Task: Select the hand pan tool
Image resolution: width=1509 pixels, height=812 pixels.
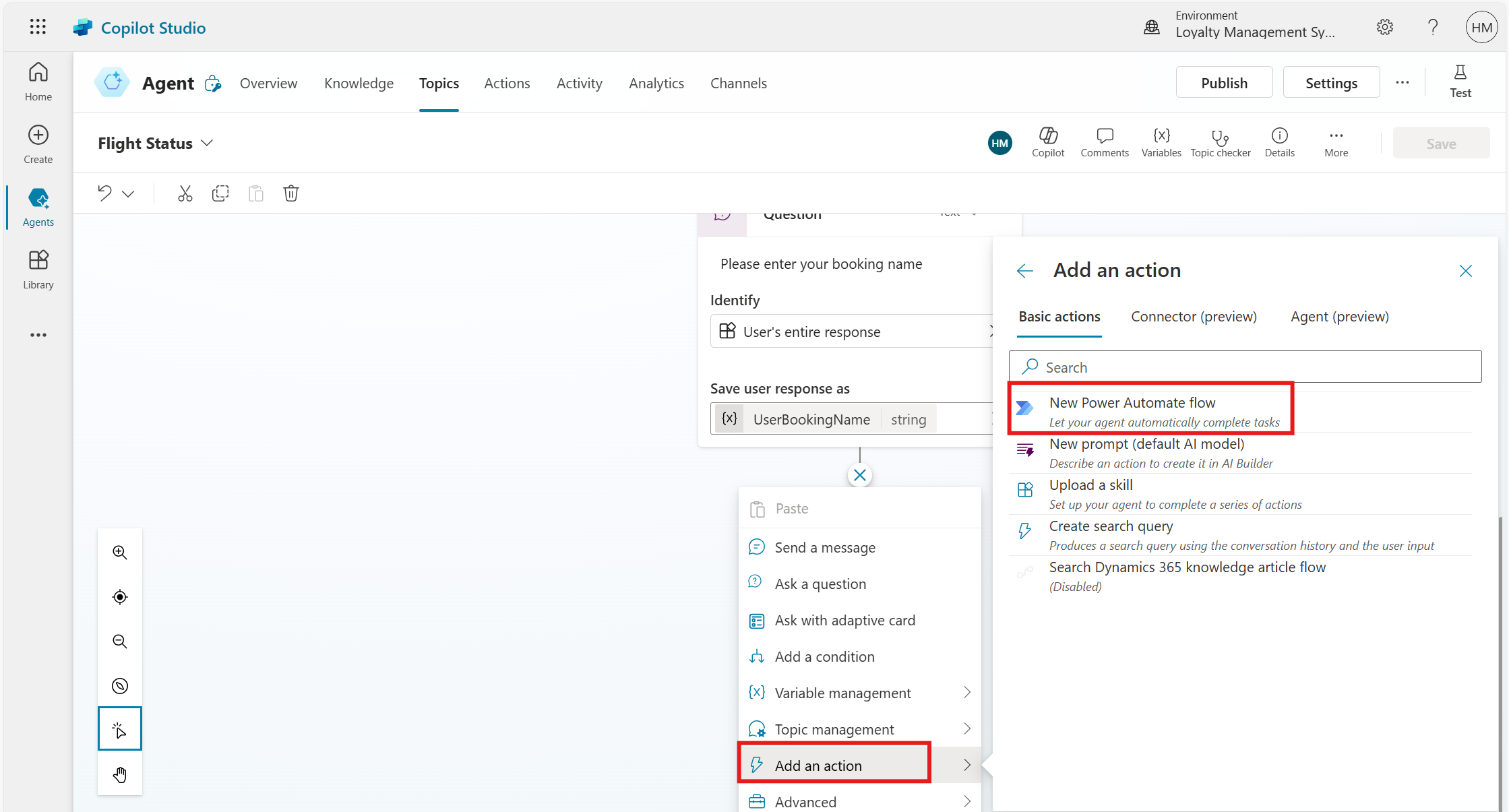Action: coord(120,775)
